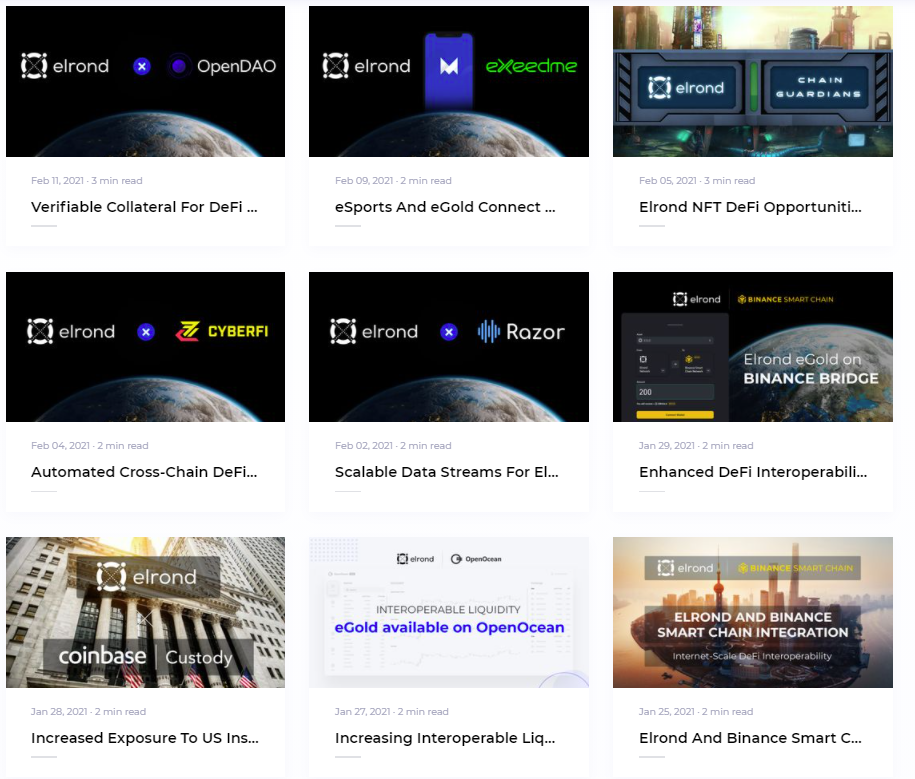Read 'Elrond NFT DeFi Opportuniti...' article
The image size is (915, 779).
750,207
